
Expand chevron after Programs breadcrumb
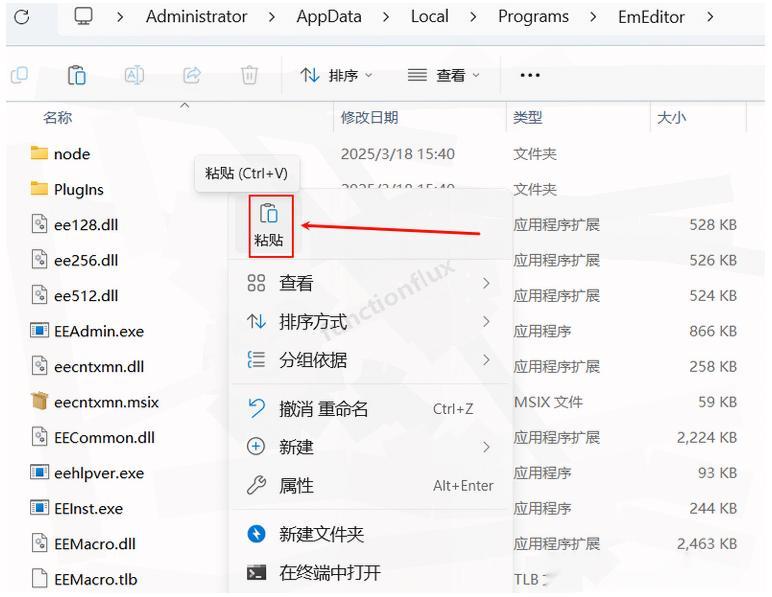pos(593,17)
